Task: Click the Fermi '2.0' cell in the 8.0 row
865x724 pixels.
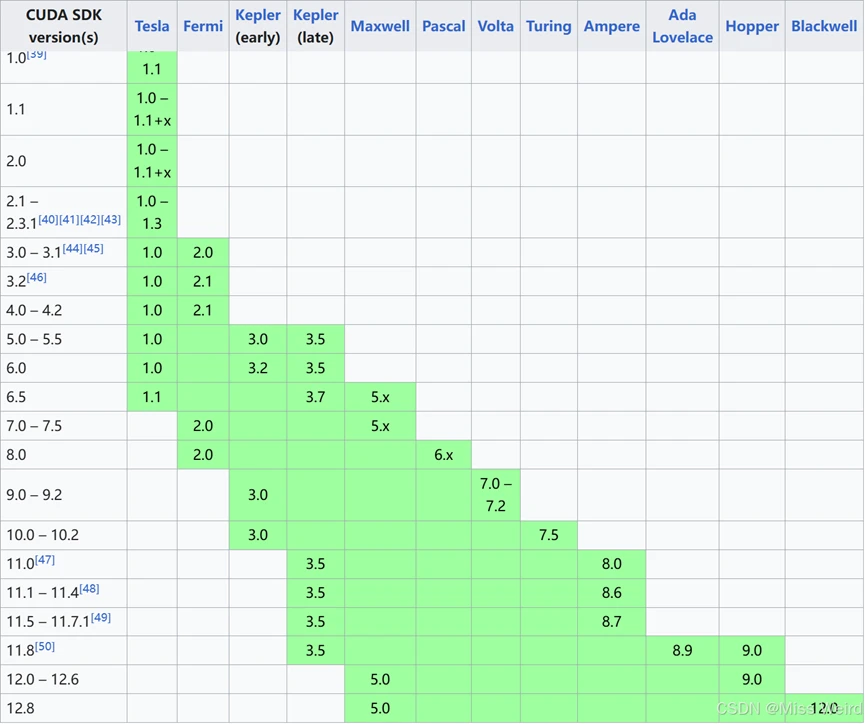Action: 203,455
